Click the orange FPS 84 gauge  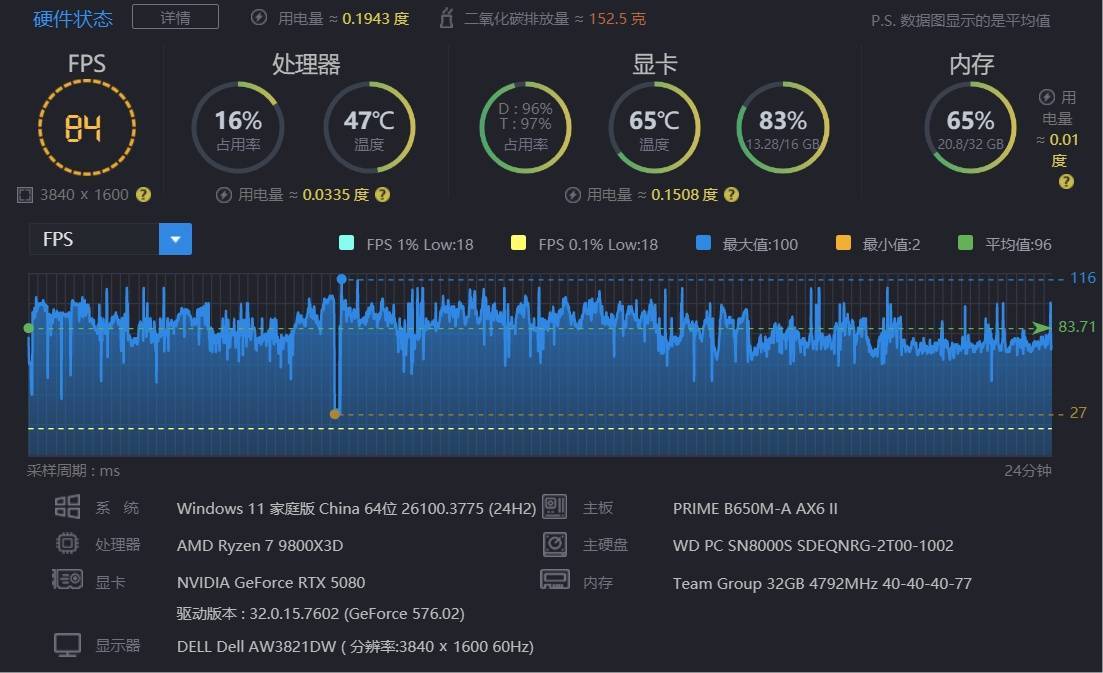coord(86,127)
